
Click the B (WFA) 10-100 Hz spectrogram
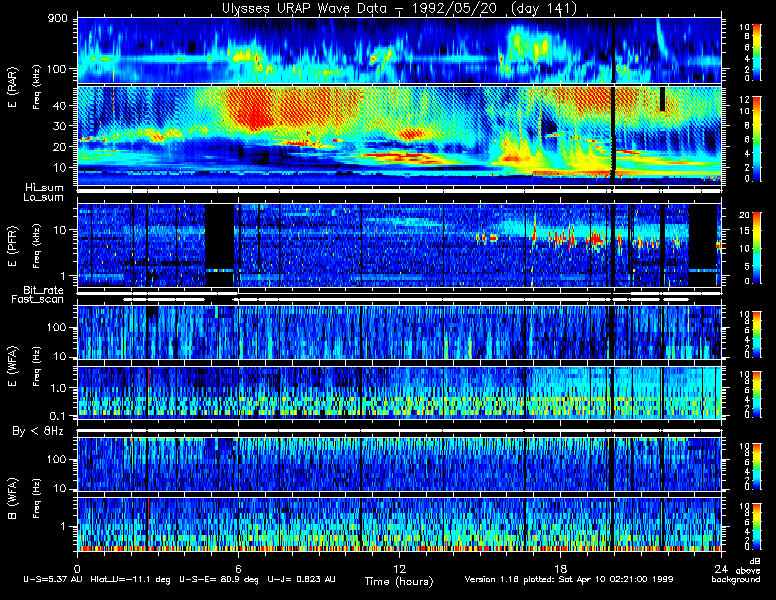coord(399,464)
